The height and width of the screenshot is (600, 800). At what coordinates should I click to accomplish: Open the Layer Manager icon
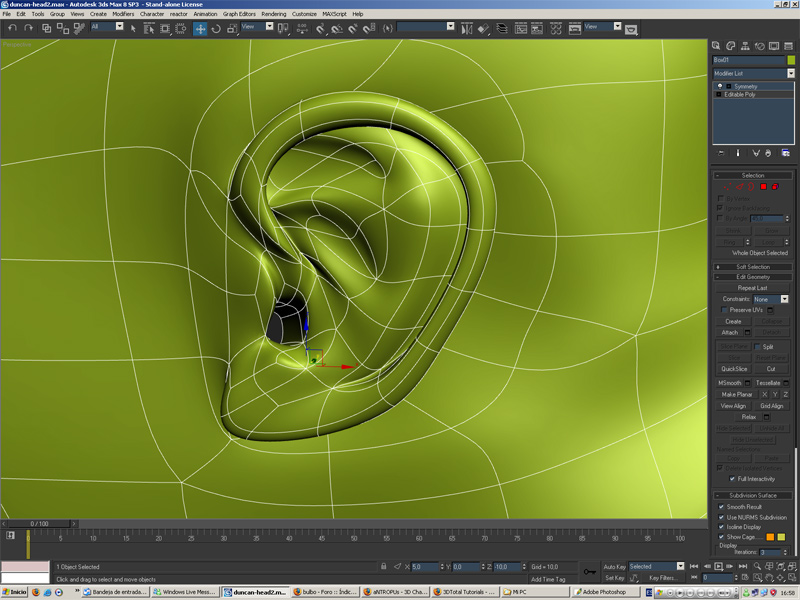click(502, 29)
